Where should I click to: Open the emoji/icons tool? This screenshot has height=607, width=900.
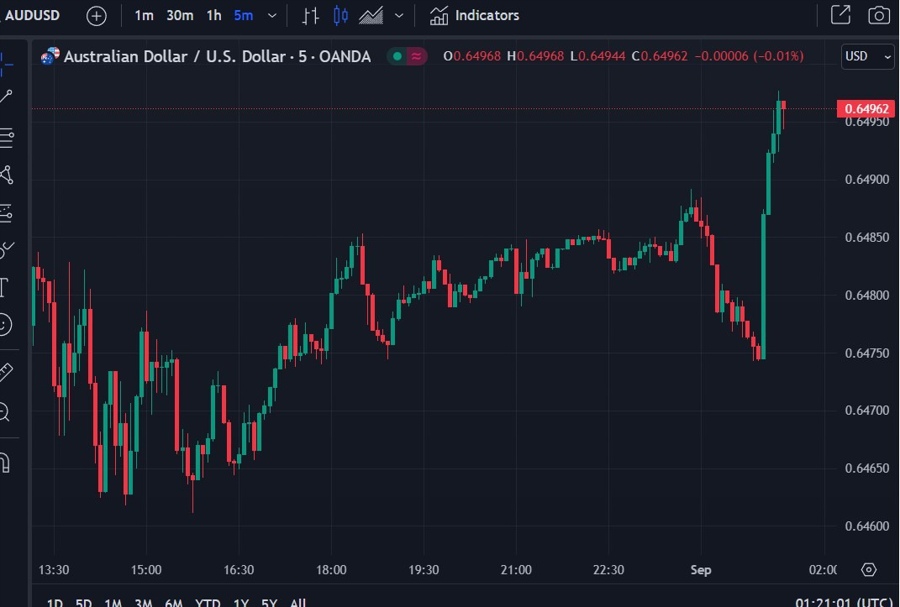(5, 325)
